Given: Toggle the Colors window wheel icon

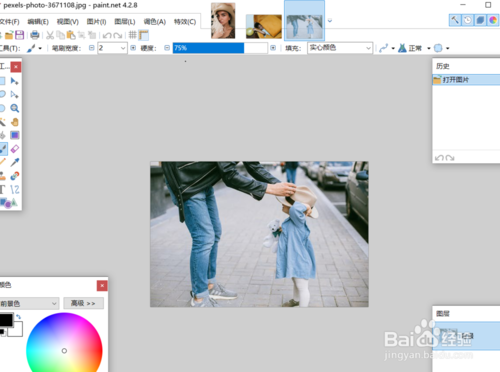Looking at the screenshot, I should click(x=493, y=20).
